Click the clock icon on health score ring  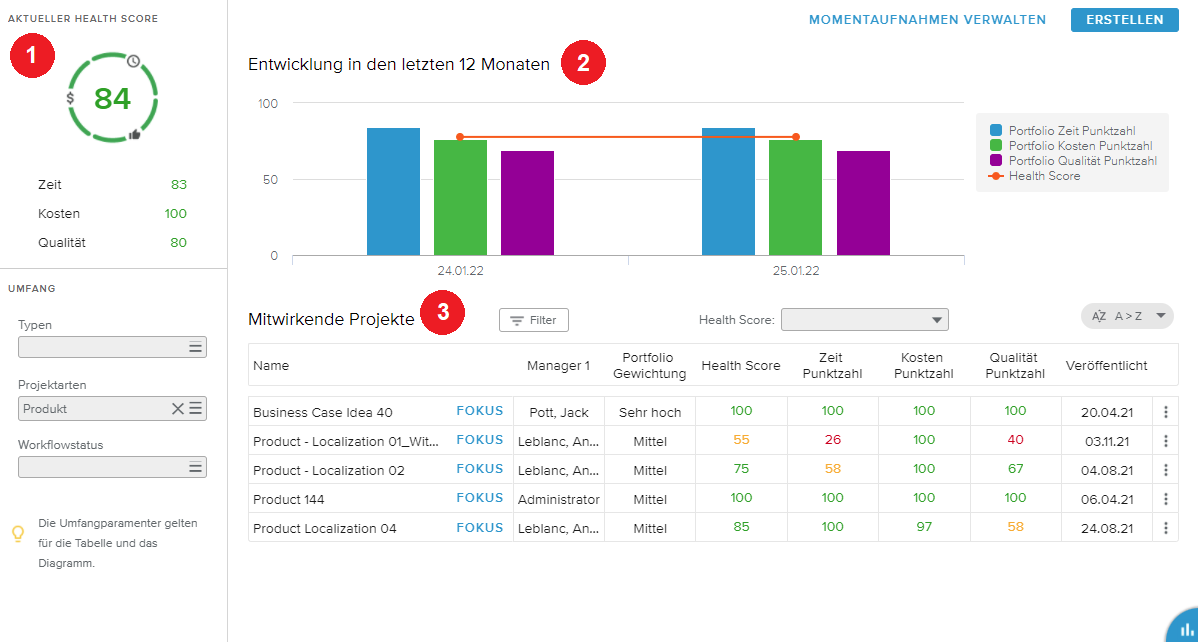[133, 62]
